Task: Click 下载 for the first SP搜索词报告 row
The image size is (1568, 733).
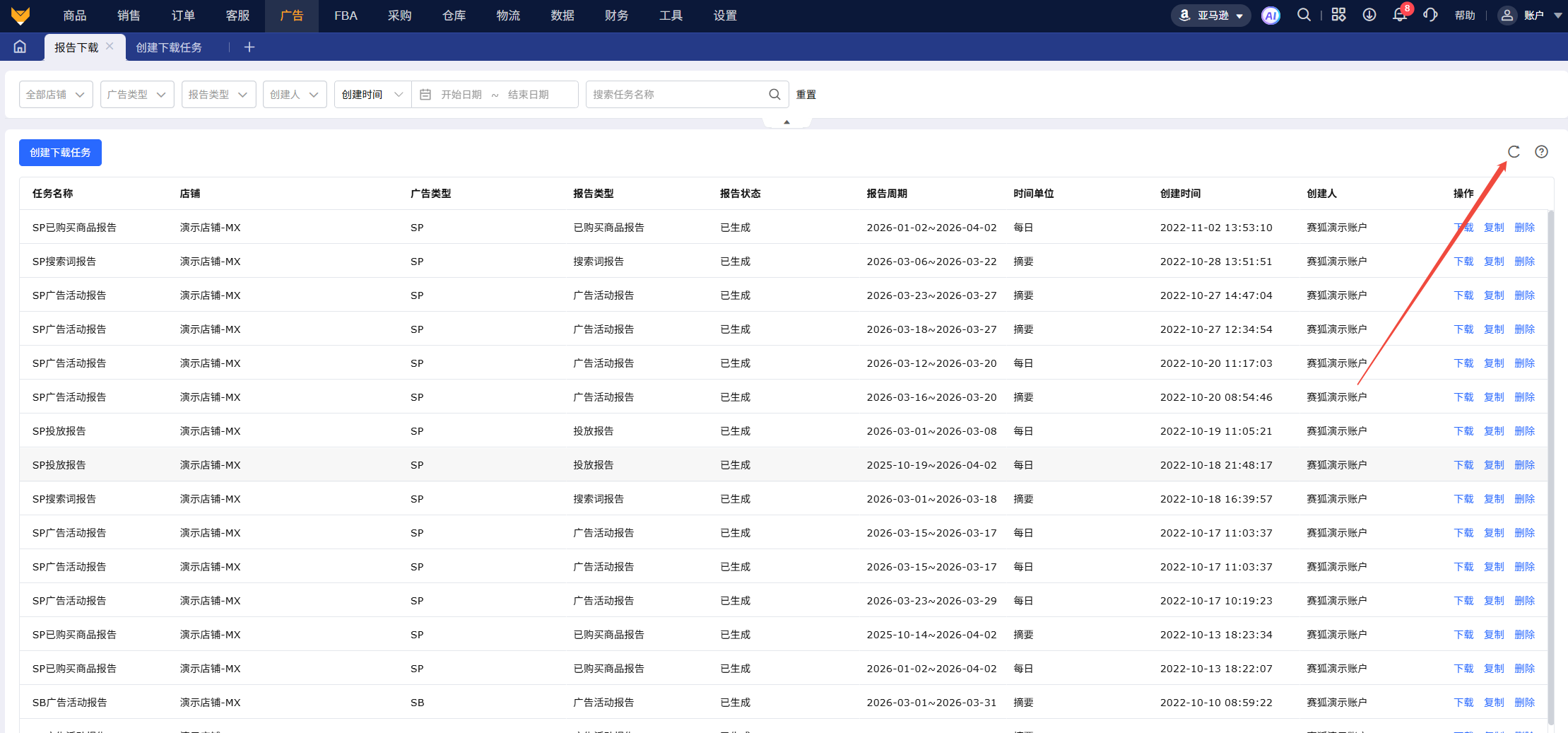Action: pyautogui.click(x=1463, y=262)
